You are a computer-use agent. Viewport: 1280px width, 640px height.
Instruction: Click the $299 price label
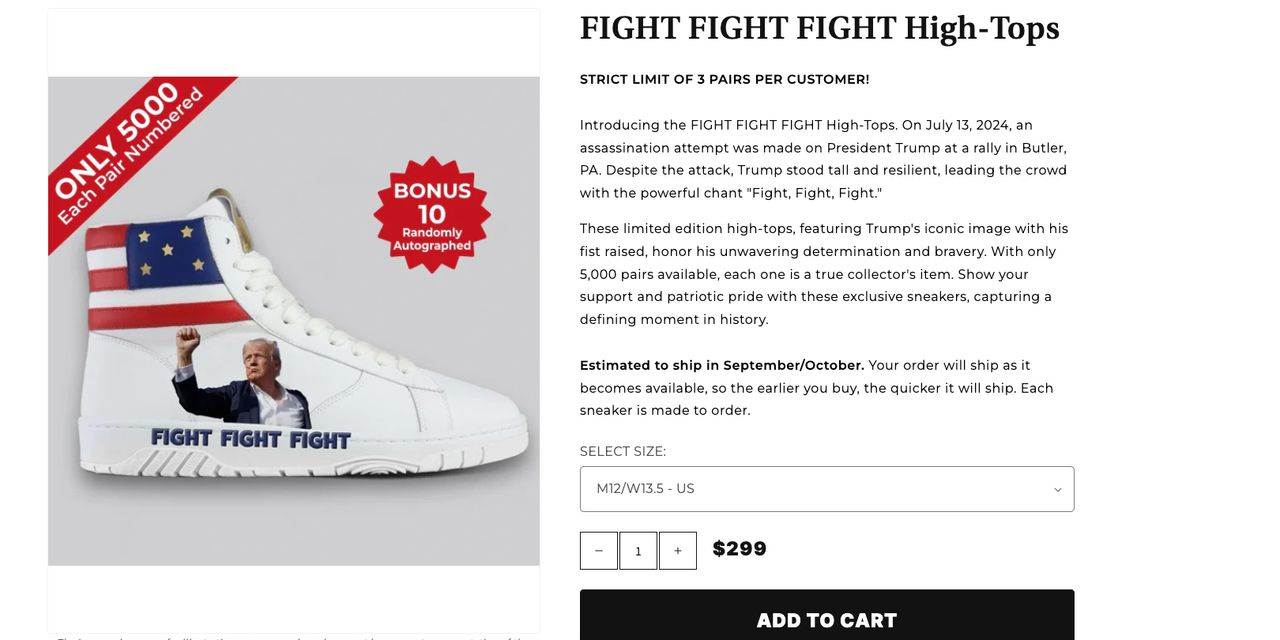click(x=739, y=549)
